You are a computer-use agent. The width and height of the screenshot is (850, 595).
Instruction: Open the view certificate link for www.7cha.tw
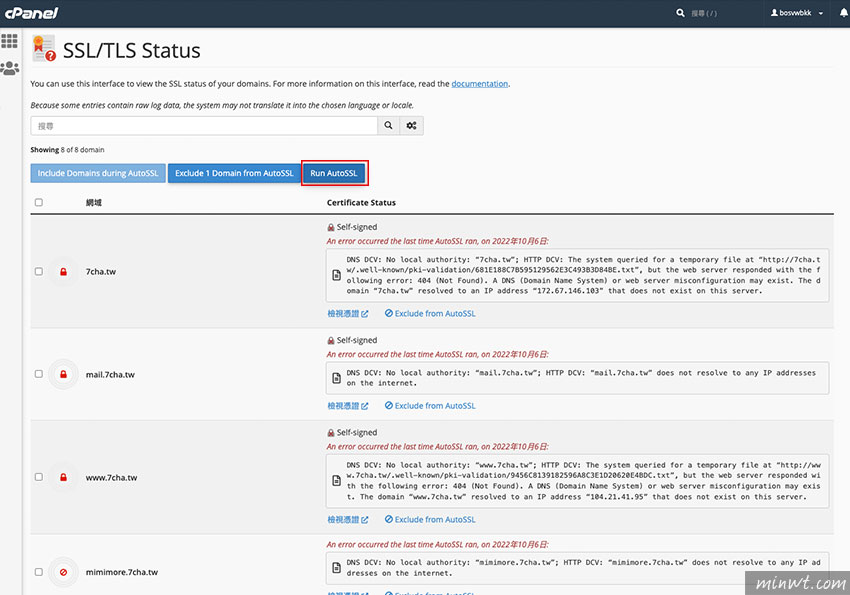click(347, 520)
